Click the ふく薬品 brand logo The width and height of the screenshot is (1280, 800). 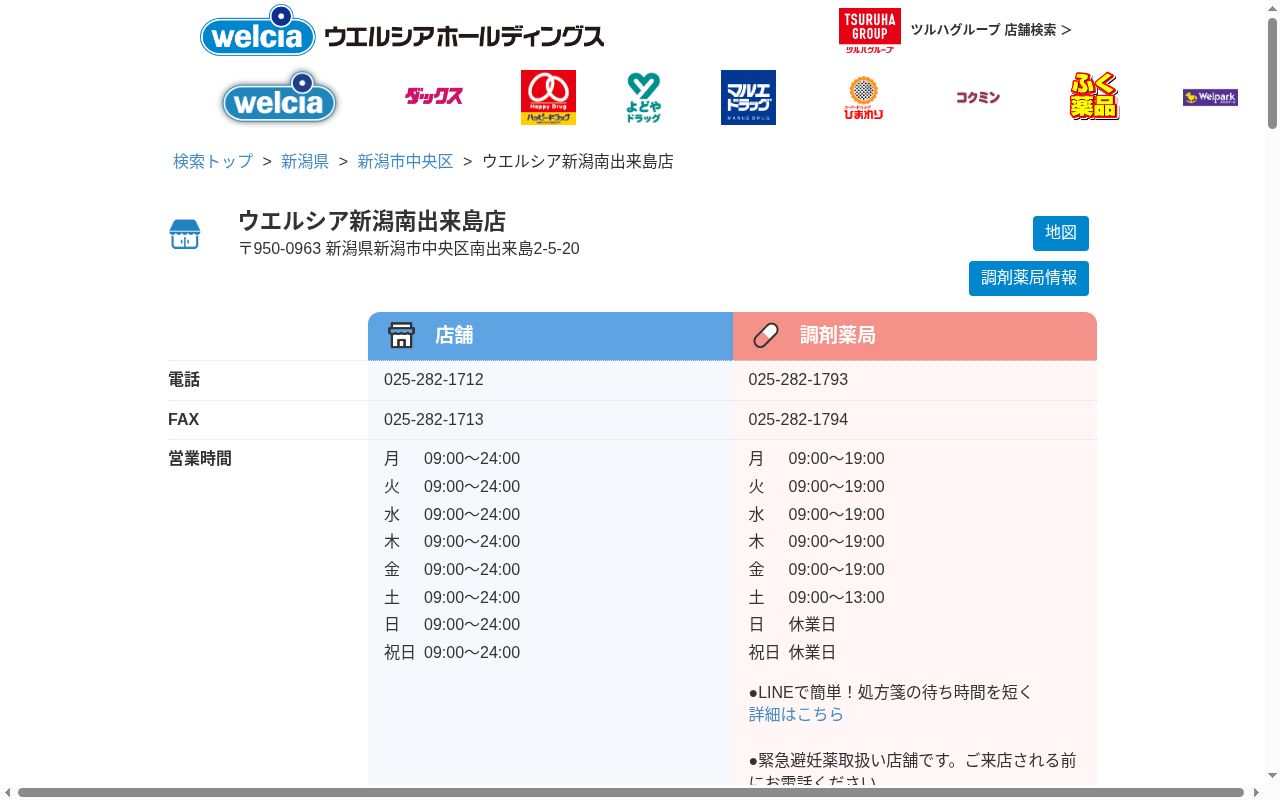[x=1094, y=96]
